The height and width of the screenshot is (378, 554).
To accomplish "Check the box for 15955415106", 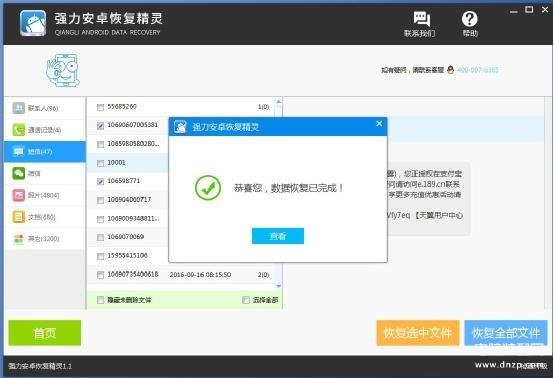I will (100, 256).
